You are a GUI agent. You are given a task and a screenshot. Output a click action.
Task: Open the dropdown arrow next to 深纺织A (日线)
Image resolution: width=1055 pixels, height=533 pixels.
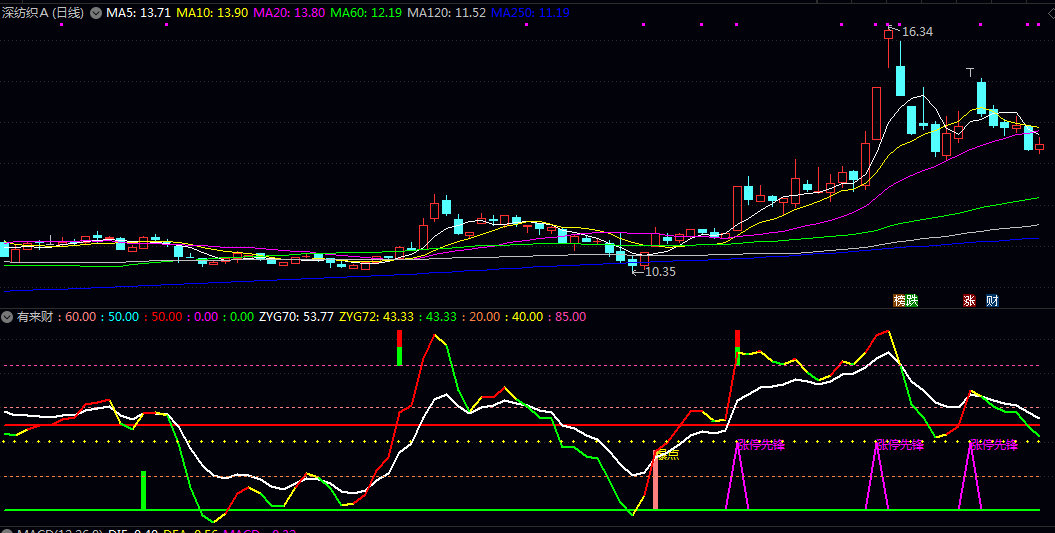(x=96, y=13)
